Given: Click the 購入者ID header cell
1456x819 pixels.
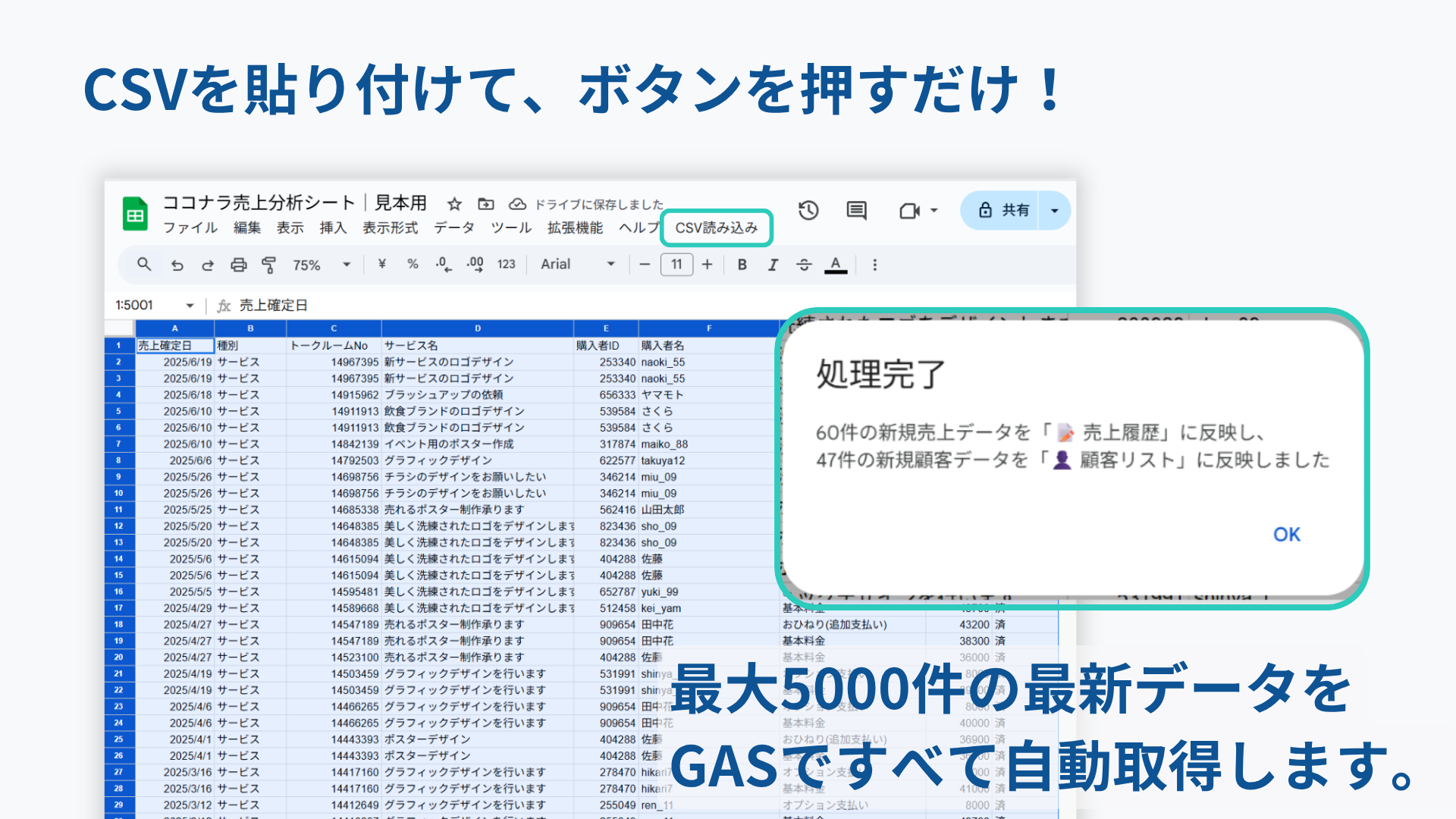Looking at the screenshot, I should coord(606,345).
